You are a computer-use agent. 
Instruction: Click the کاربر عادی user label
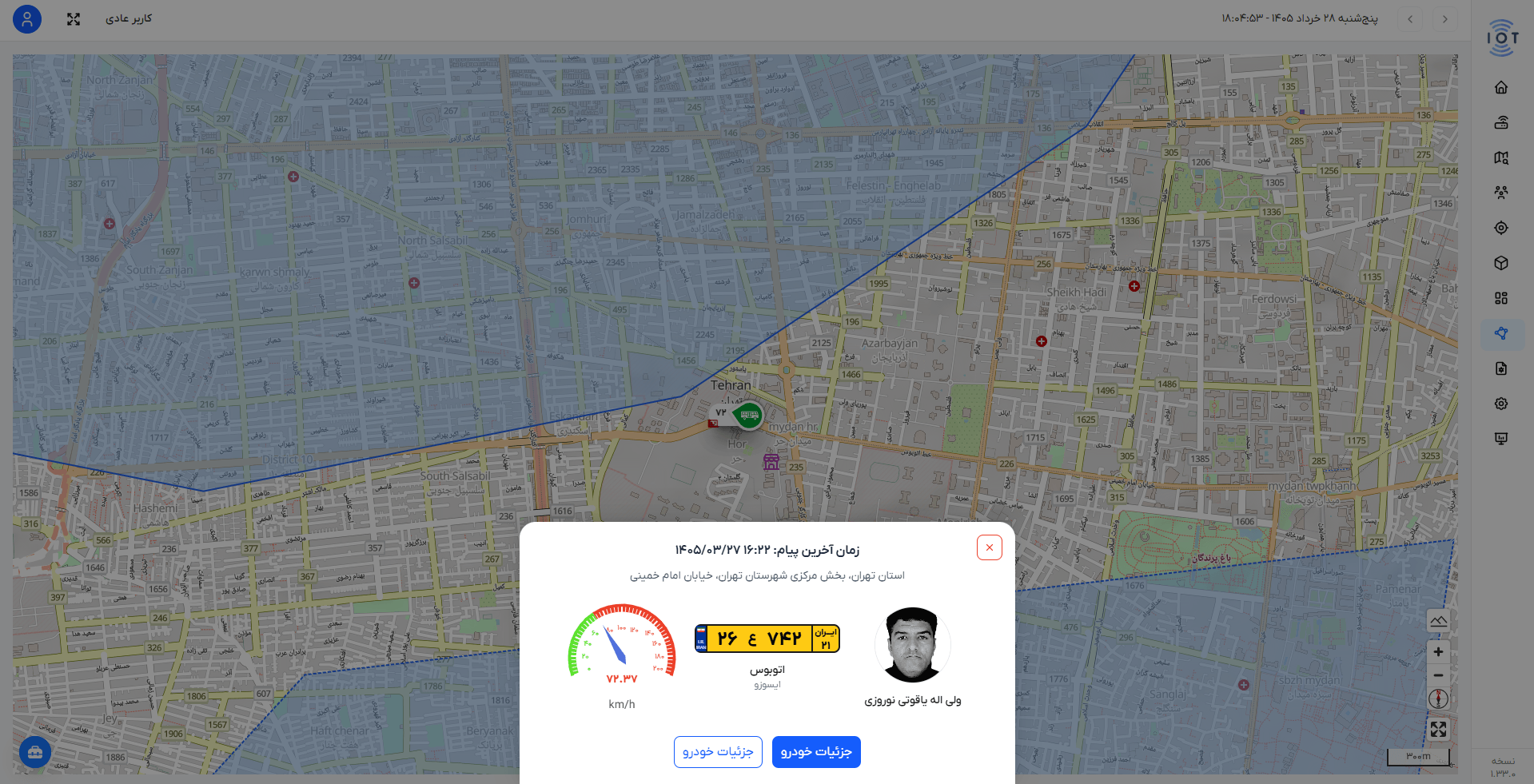pos(129,18)
